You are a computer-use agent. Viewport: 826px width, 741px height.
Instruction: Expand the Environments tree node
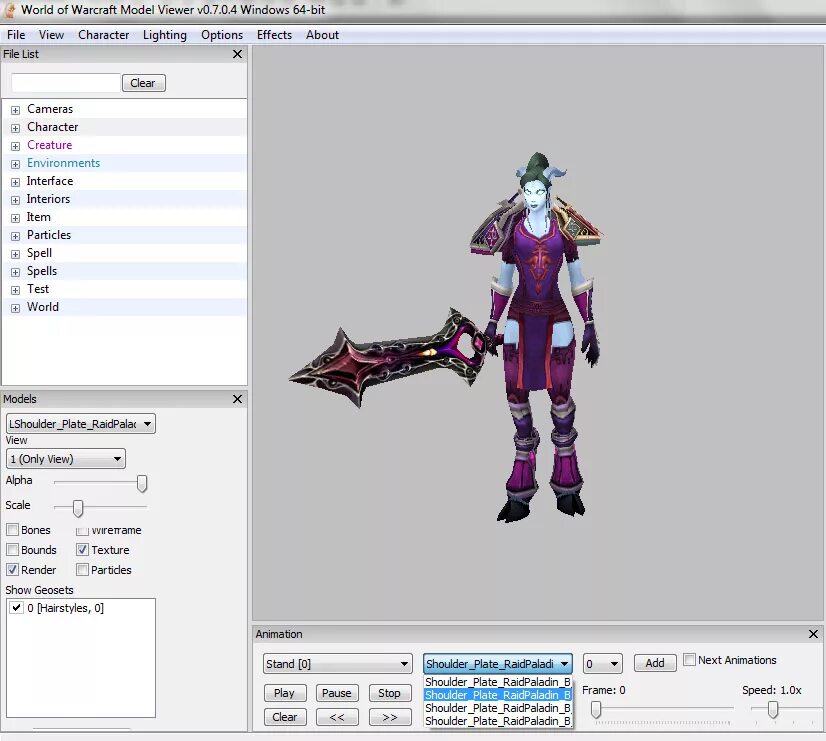pyautogui.click(x=16, y=164)
